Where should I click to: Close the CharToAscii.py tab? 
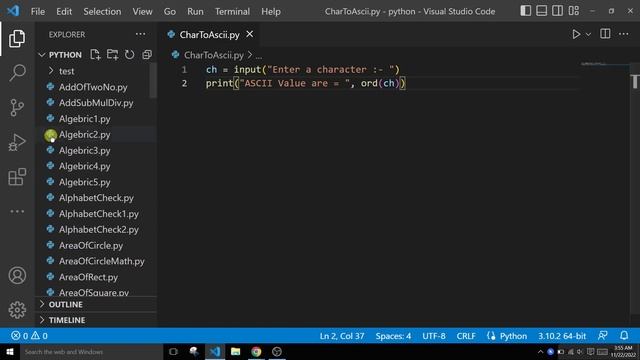pos(249,34)
